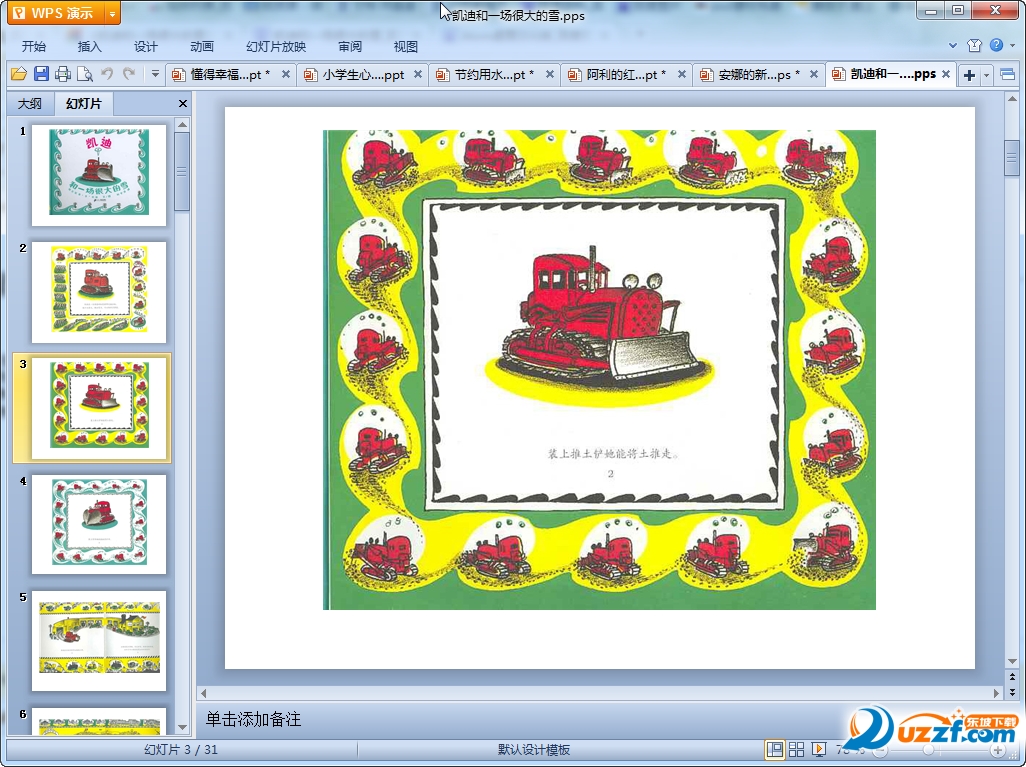Viewport: 1026px width, 767px height.
Task: Save the presentation with the floppy disk icon
Action: [41, 74]
